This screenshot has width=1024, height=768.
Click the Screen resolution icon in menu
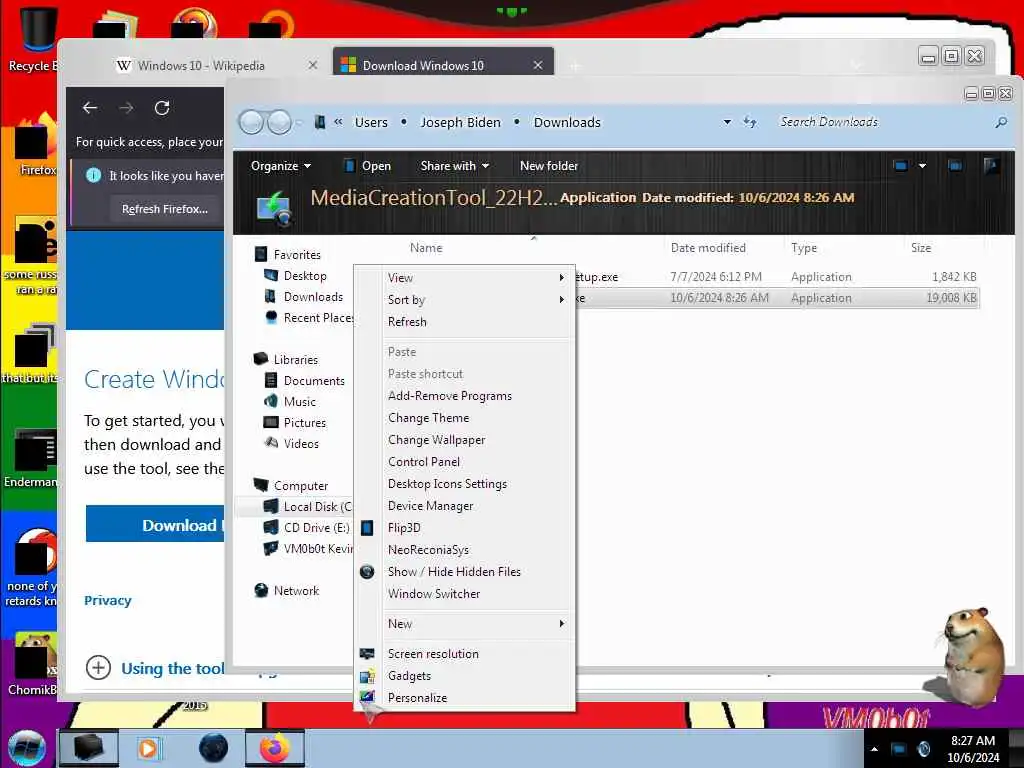[x=367, y=654]
